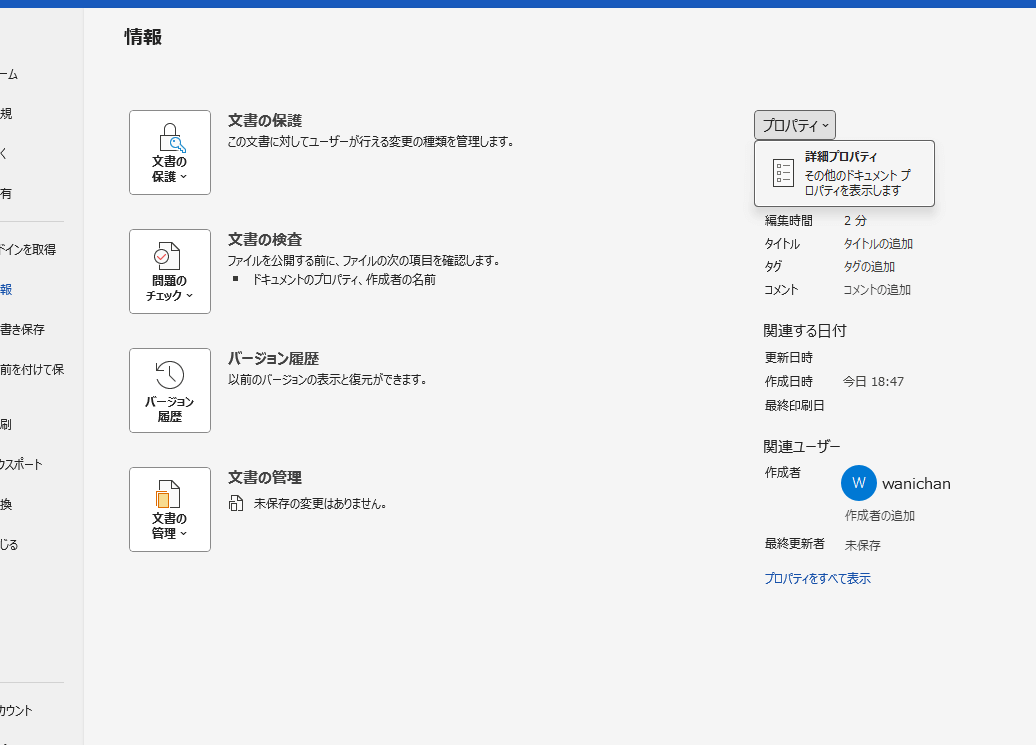Open the 文書の保護 protect document button
This screenshot has height=745, width=1036.
pyautogui.click(x=170, y=153)
